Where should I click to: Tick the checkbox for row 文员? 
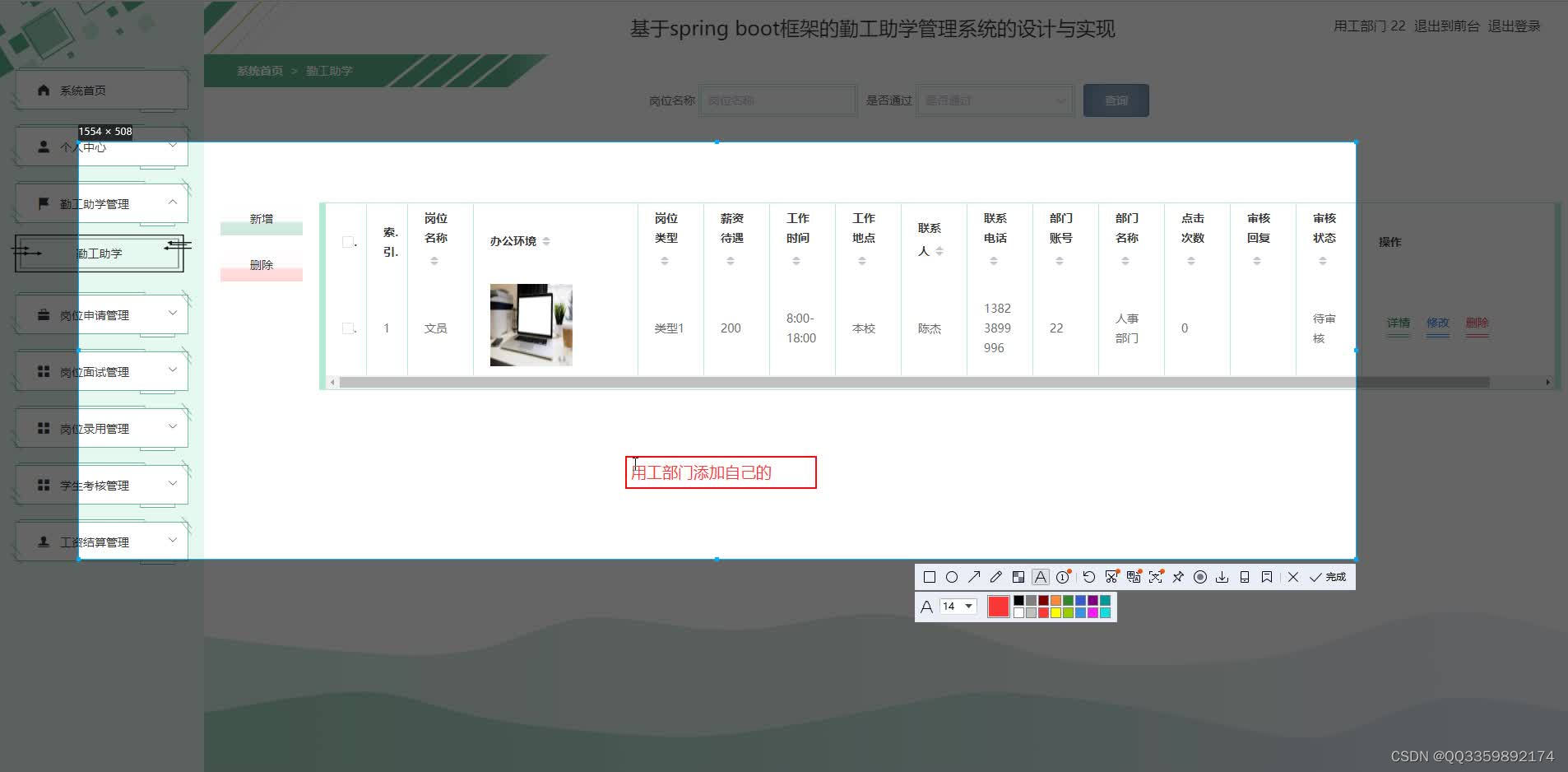coord(348,328)
